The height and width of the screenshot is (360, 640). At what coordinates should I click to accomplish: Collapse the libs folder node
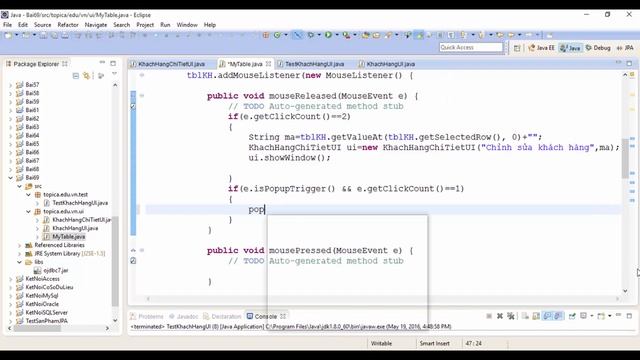[19, 262]
